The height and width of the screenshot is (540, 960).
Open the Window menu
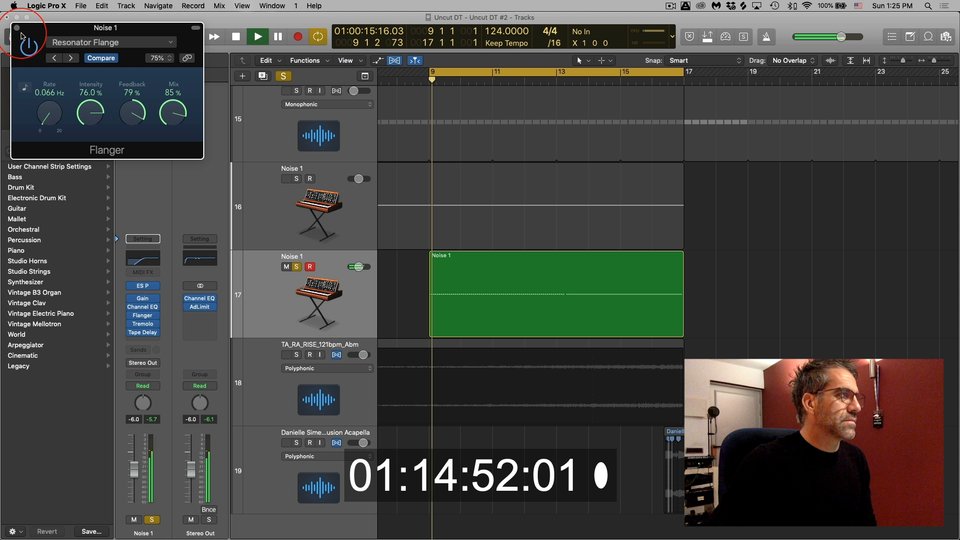coord(272,6)
